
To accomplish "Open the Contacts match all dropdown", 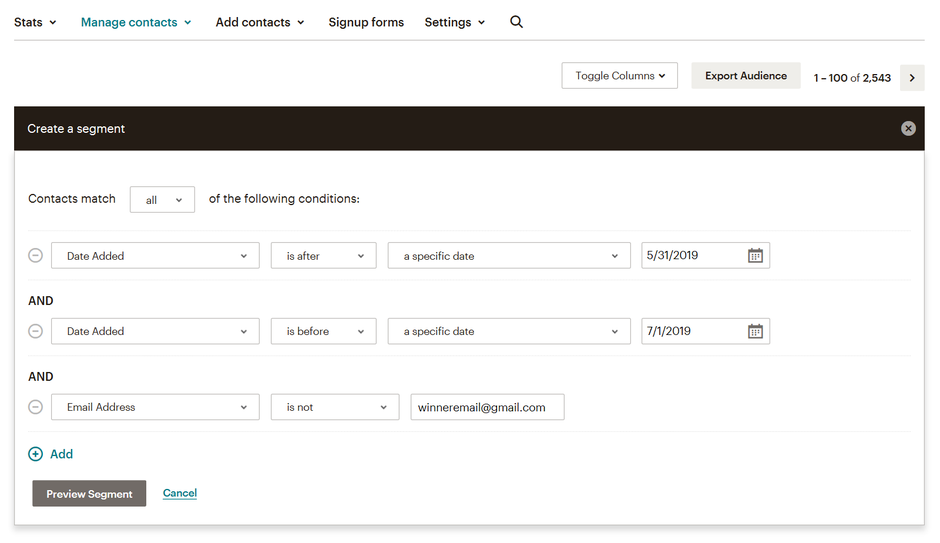I will pyautogui.click(x=162, y=200).
